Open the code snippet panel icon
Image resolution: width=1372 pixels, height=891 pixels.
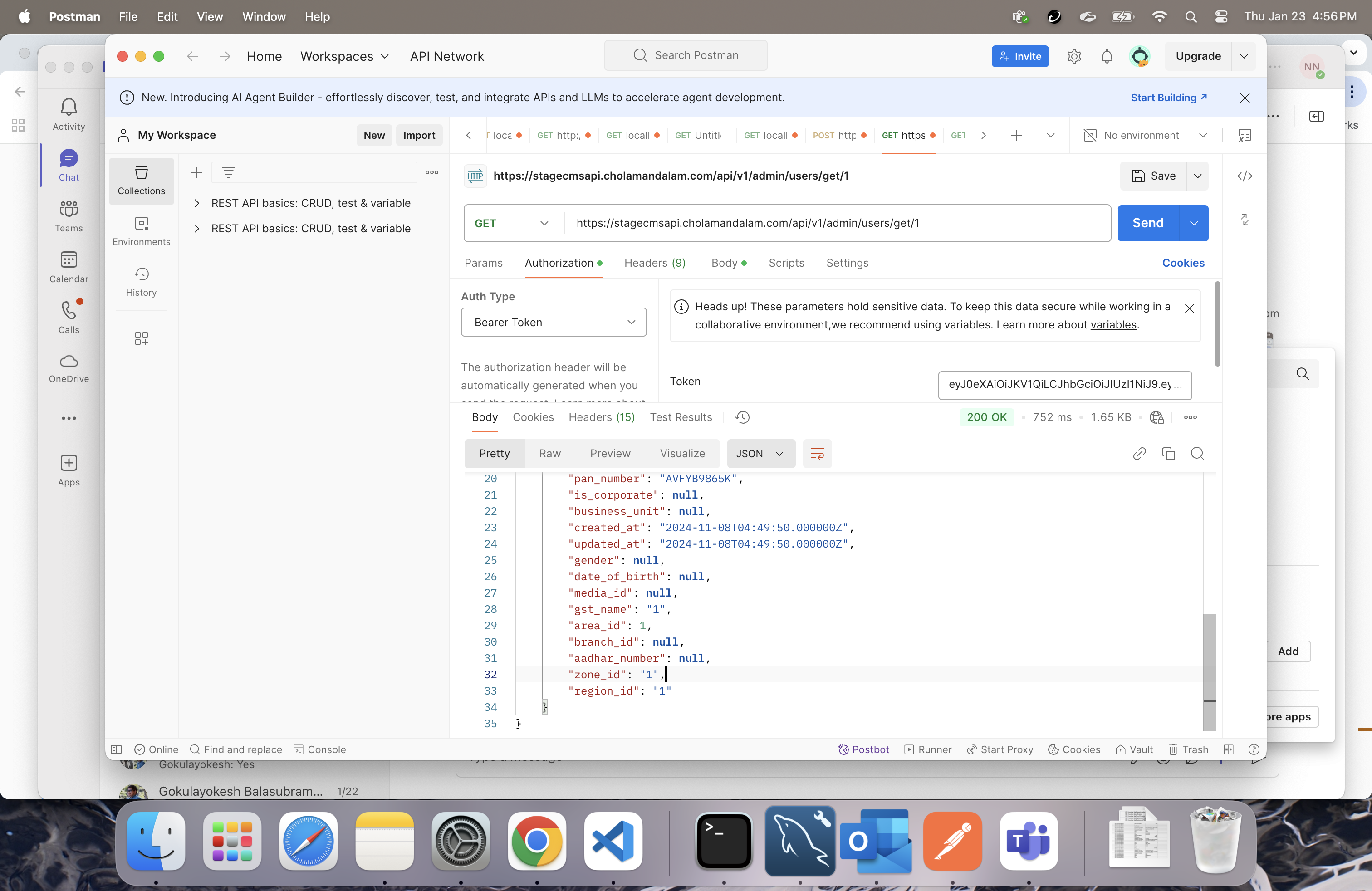(x=1245, y=176)
